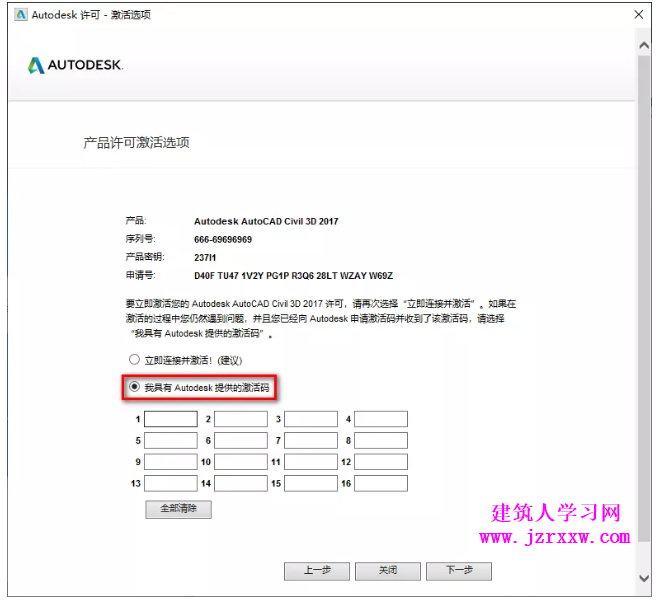The width and height of the screenshot is (657, 606).
Task: Click activation code field 10
Action: click(241, 461)
